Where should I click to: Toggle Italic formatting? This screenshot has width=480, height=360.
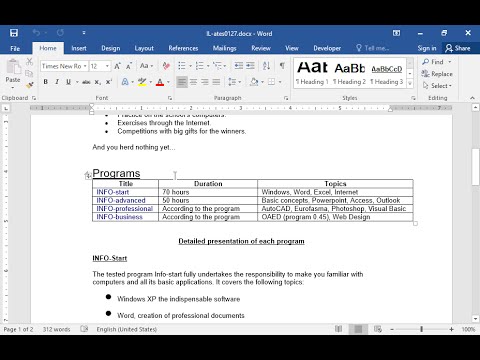coord(57,82)
